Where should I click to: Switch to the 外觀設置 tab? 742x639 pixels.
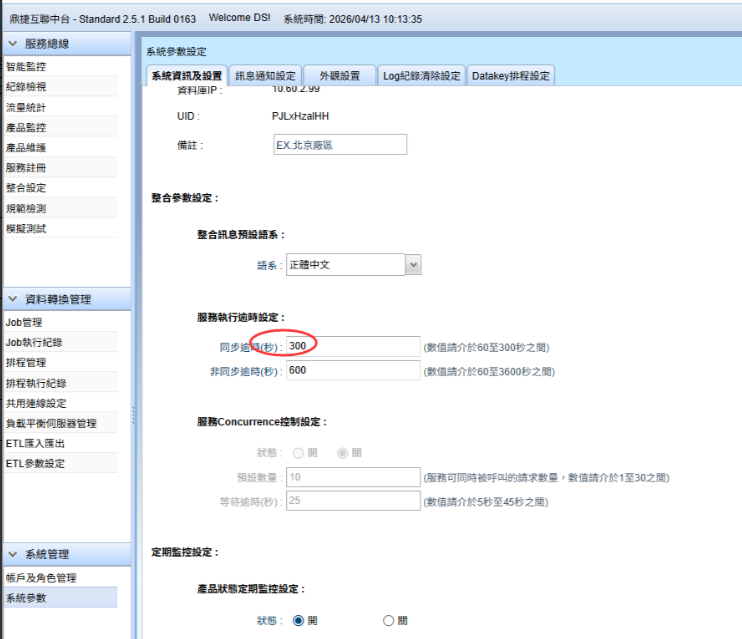(x=339, y=76)
